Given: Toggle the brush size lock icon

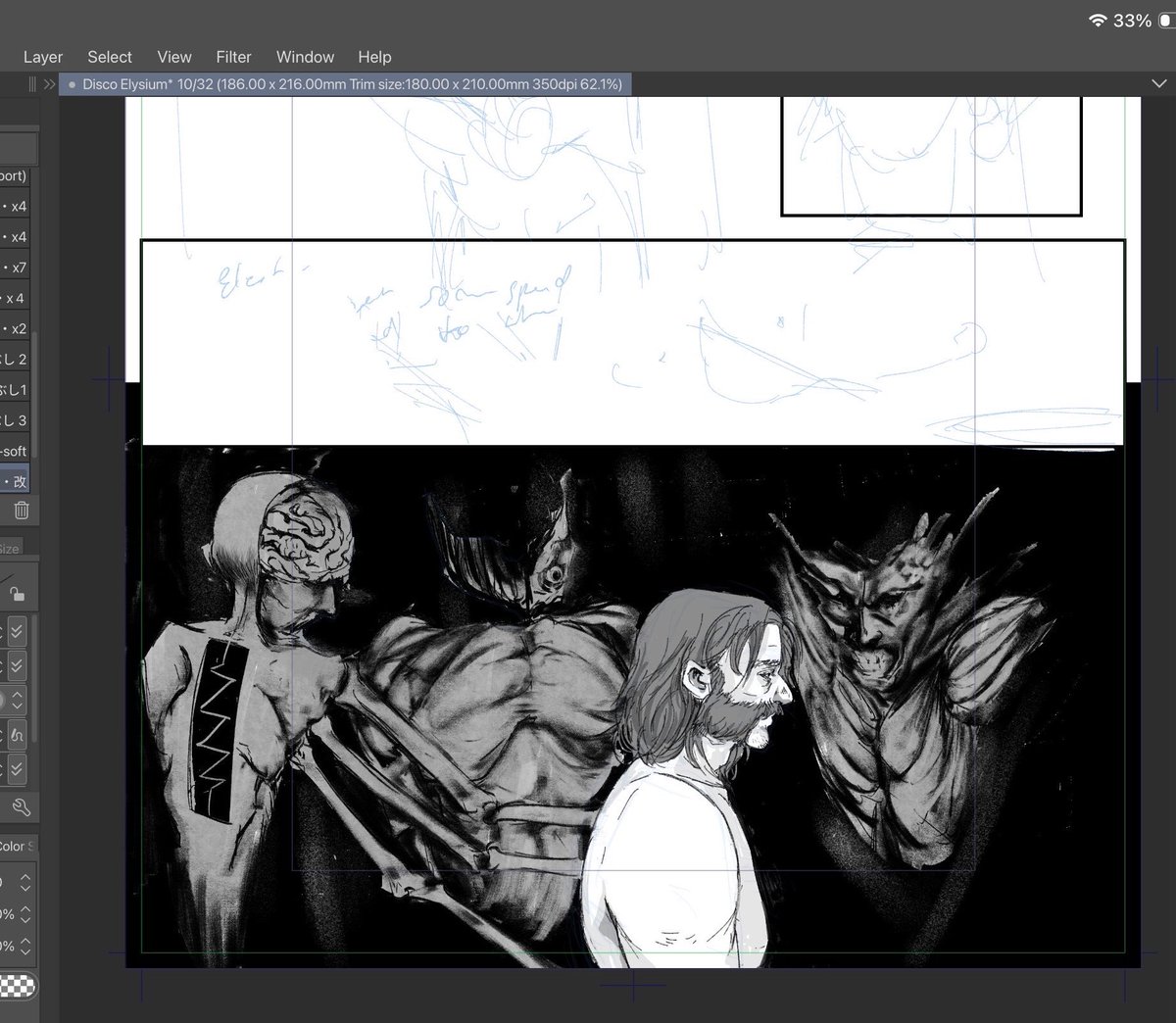Looking at the screenshot, I should click(16, 593).
